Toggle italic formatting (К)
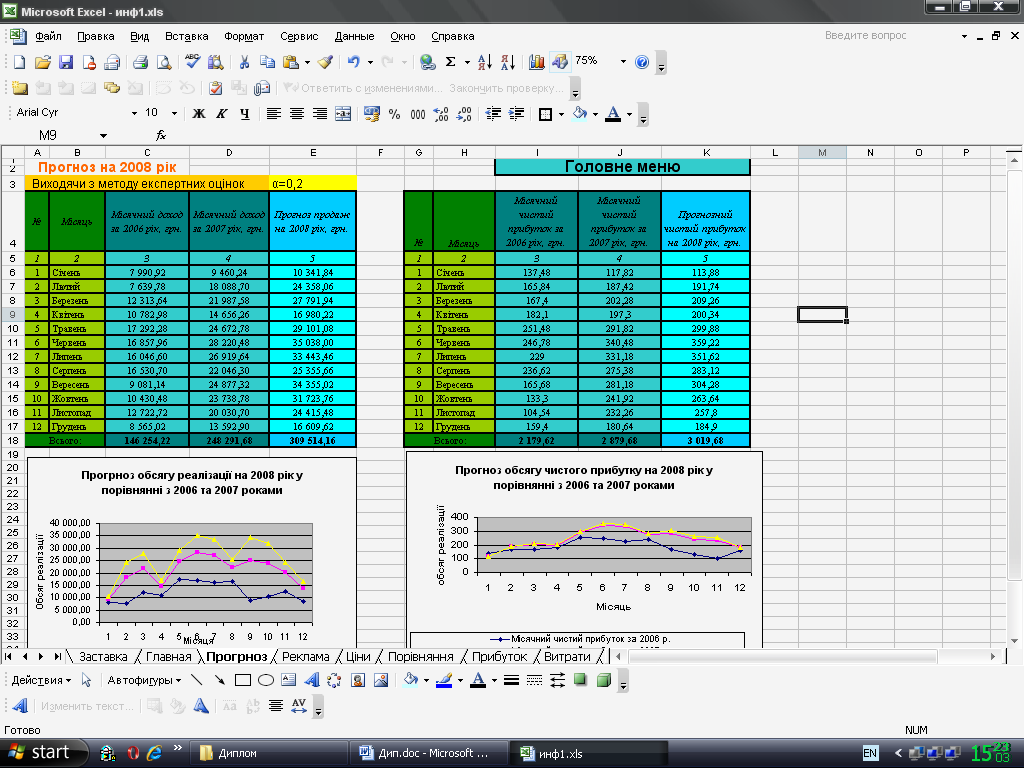The height and width of the screenshot is (768, 1024). [221, 114]
